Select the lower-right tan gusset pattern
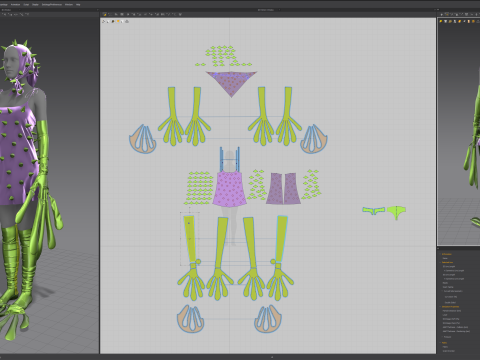 pyautogui.click(x=268, y=319)
